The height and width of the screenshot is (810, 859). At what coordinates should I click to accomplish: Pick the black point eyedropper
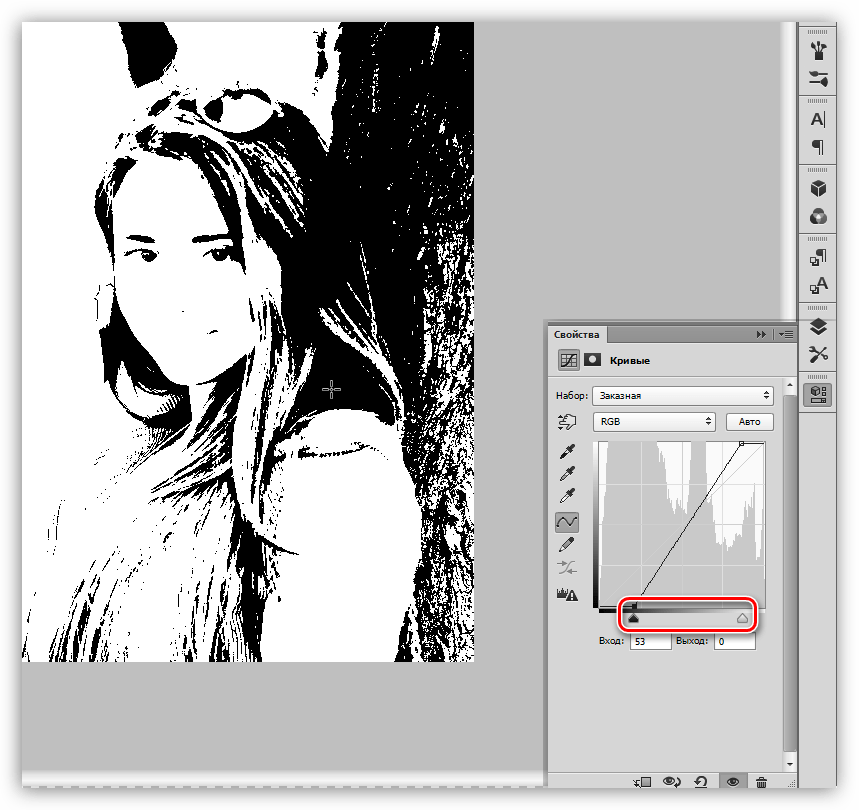(x=567, y=451)
